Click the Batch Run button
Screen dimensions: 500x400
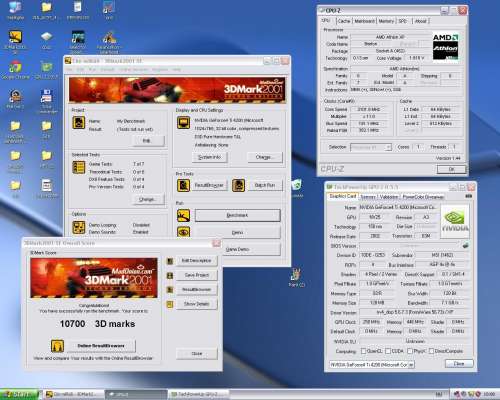(x=265, y=185)
